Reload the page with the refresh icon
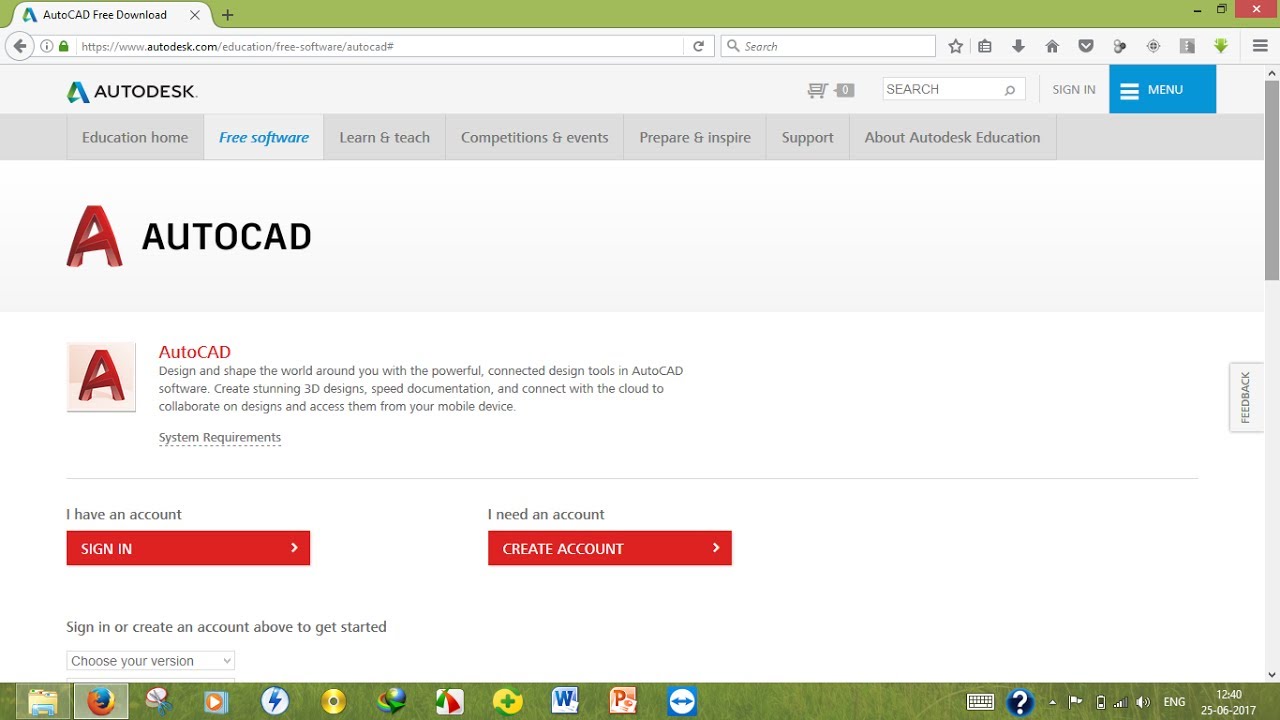 pyautogui.click(x=699, y=46)
